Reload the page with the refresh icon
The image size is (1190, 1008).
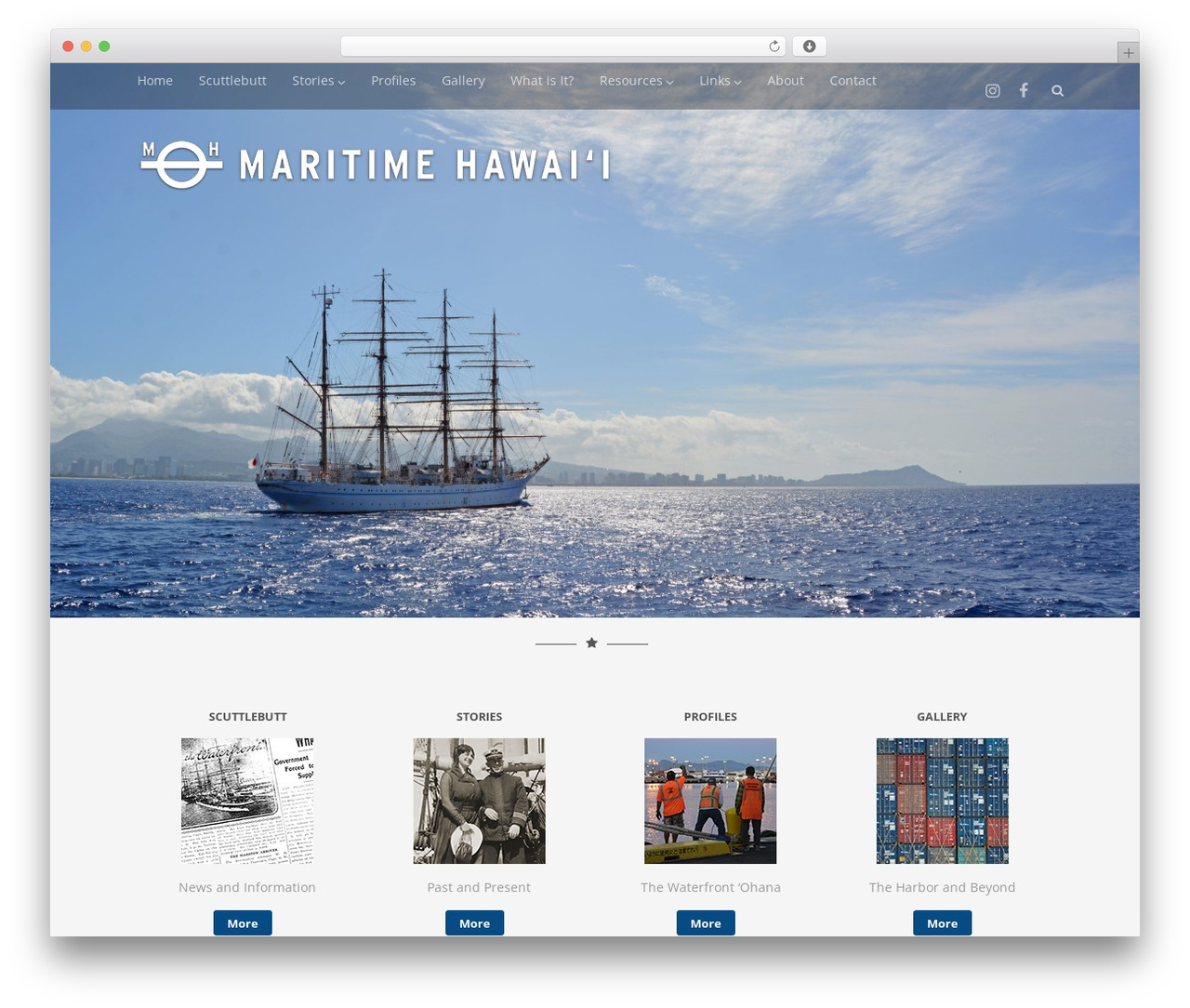774,46
